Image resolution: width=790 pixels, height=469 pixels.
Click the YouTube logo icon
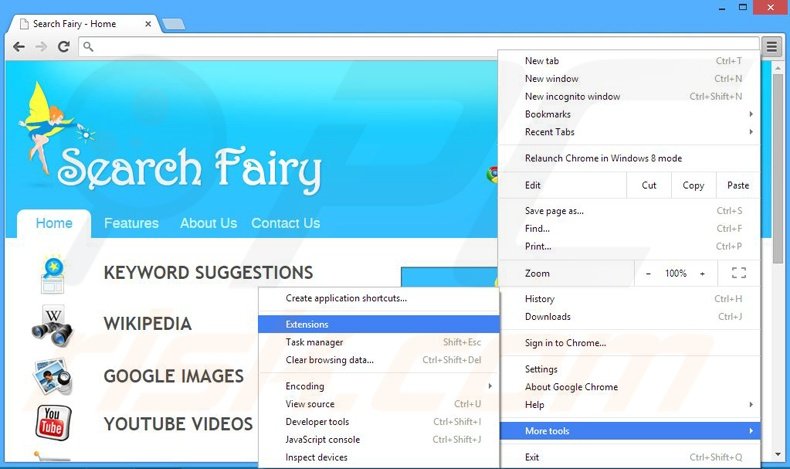point(53,423)
